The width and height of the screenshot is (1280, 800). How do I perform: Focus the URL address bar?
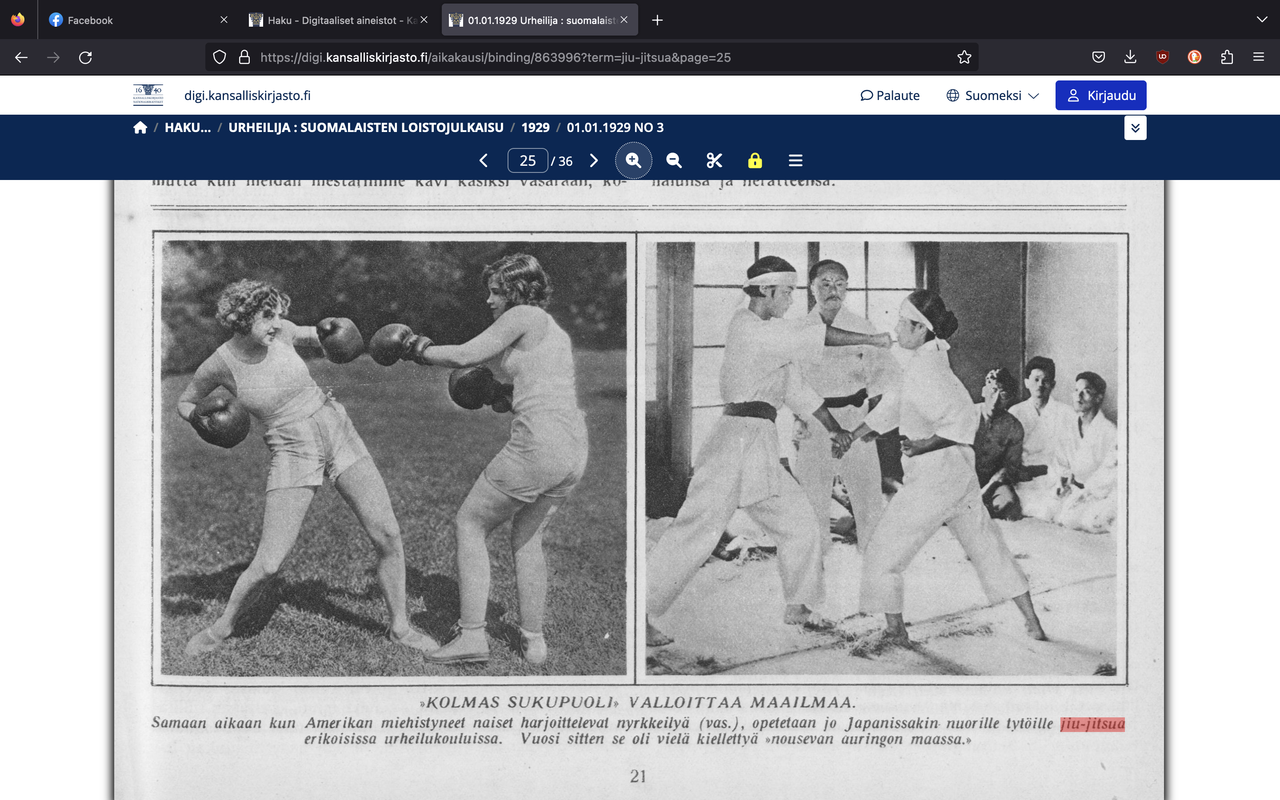(x=592, y=57)
